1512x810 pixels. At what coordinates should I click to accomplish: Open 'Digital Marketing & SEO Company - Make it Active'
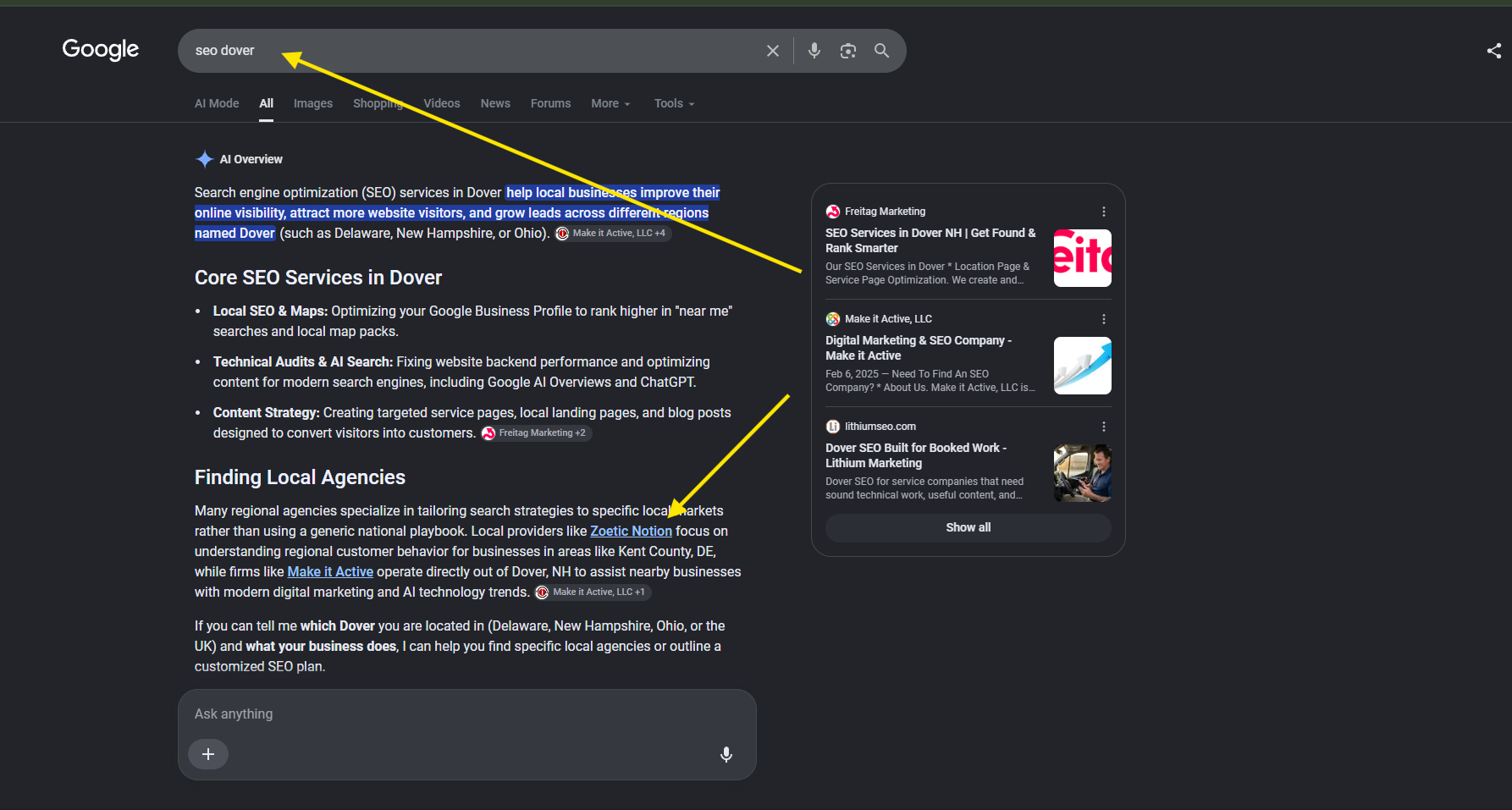pos(919,348)
